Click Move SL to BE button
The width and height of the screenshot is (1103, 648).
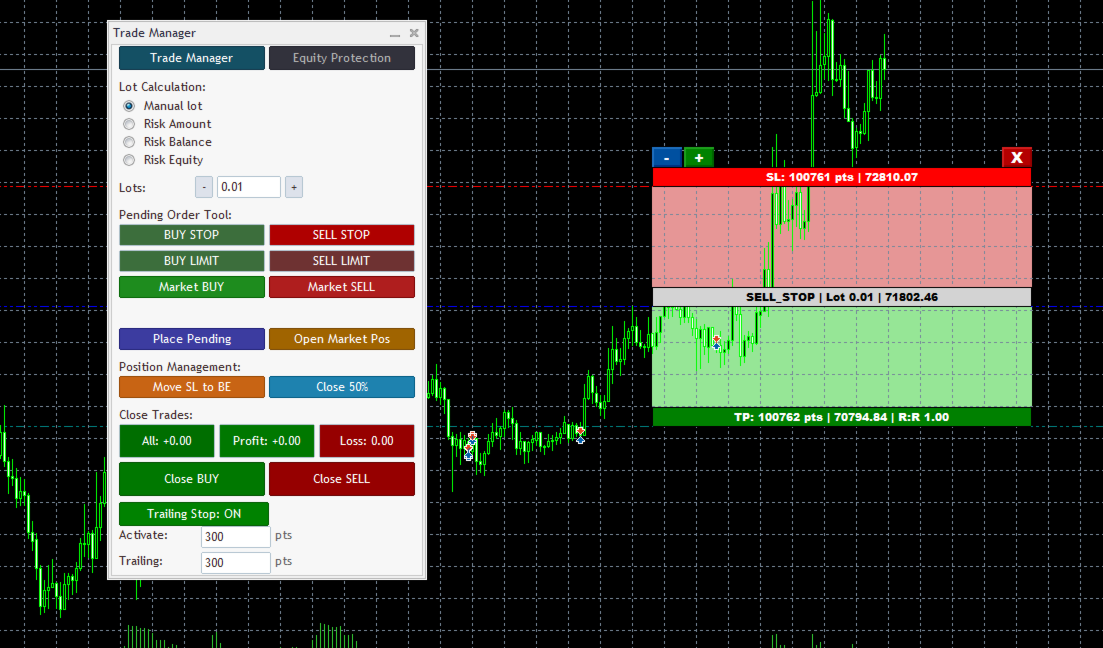[x=191, y=387]
